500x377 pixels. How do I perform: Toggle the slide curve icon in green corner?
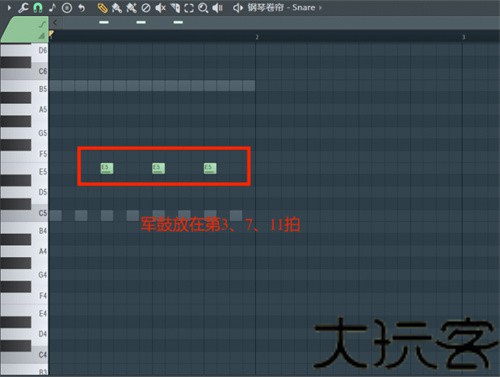point(42,24)
